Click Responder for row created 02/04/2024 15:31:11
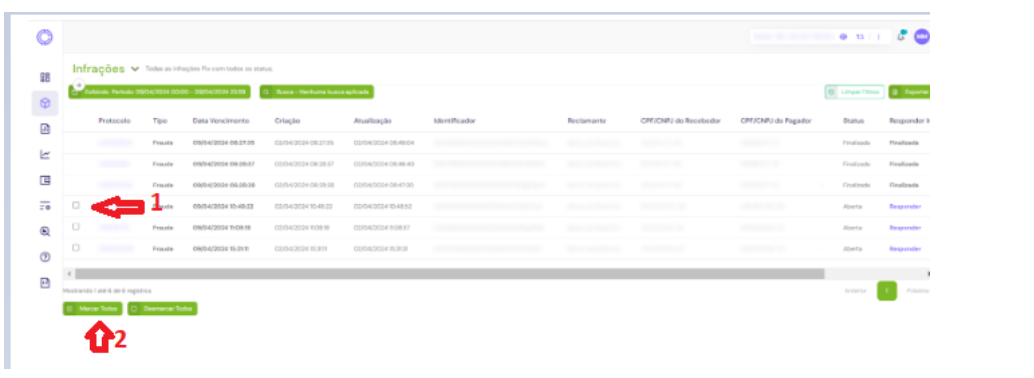The width and height of the screenshot is (1034, 378). pos(905,249)
